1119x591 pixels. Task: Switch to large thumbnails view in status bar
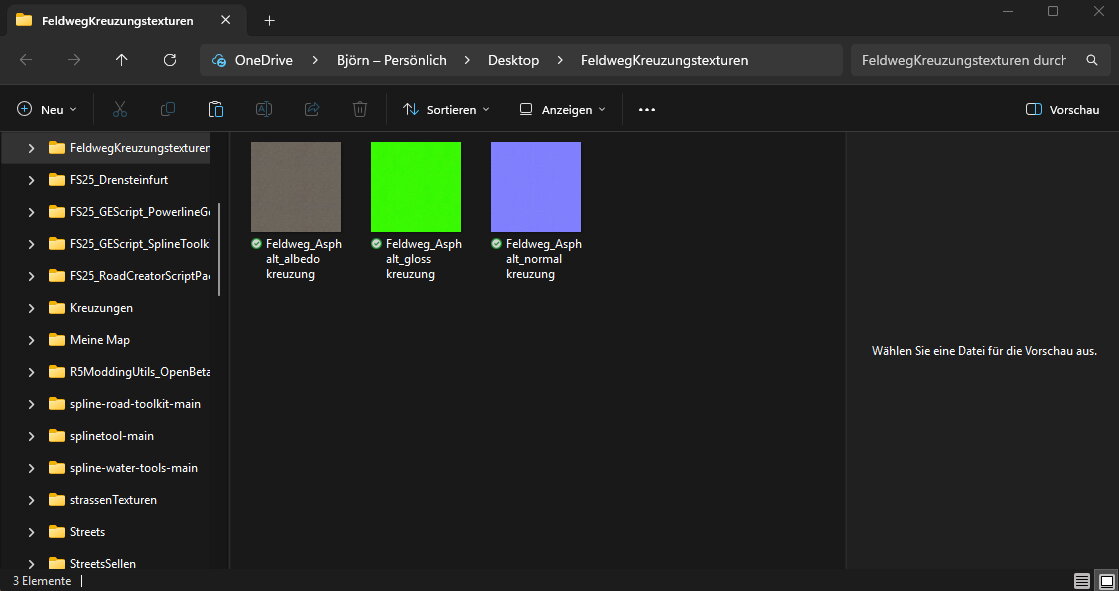coord(1106,581)
